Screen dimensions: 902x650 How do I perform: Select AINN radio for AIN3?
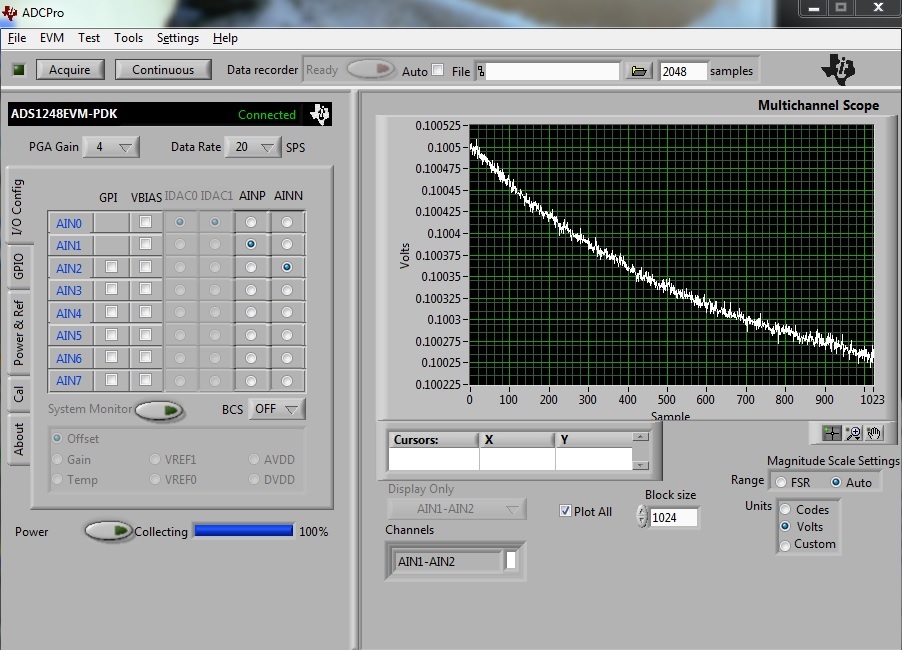[286, 290]
